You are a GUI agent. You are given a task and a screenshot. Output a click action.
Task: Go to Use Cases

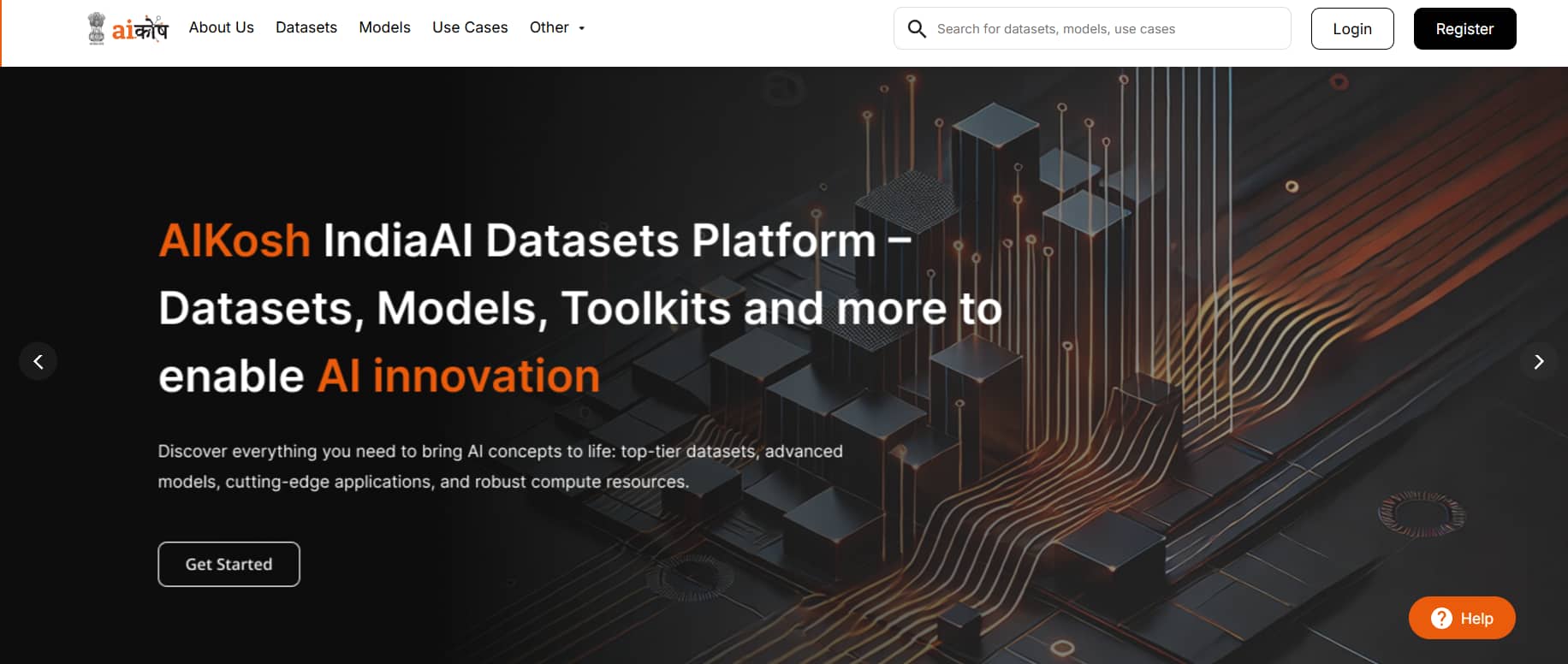(470, 27)
